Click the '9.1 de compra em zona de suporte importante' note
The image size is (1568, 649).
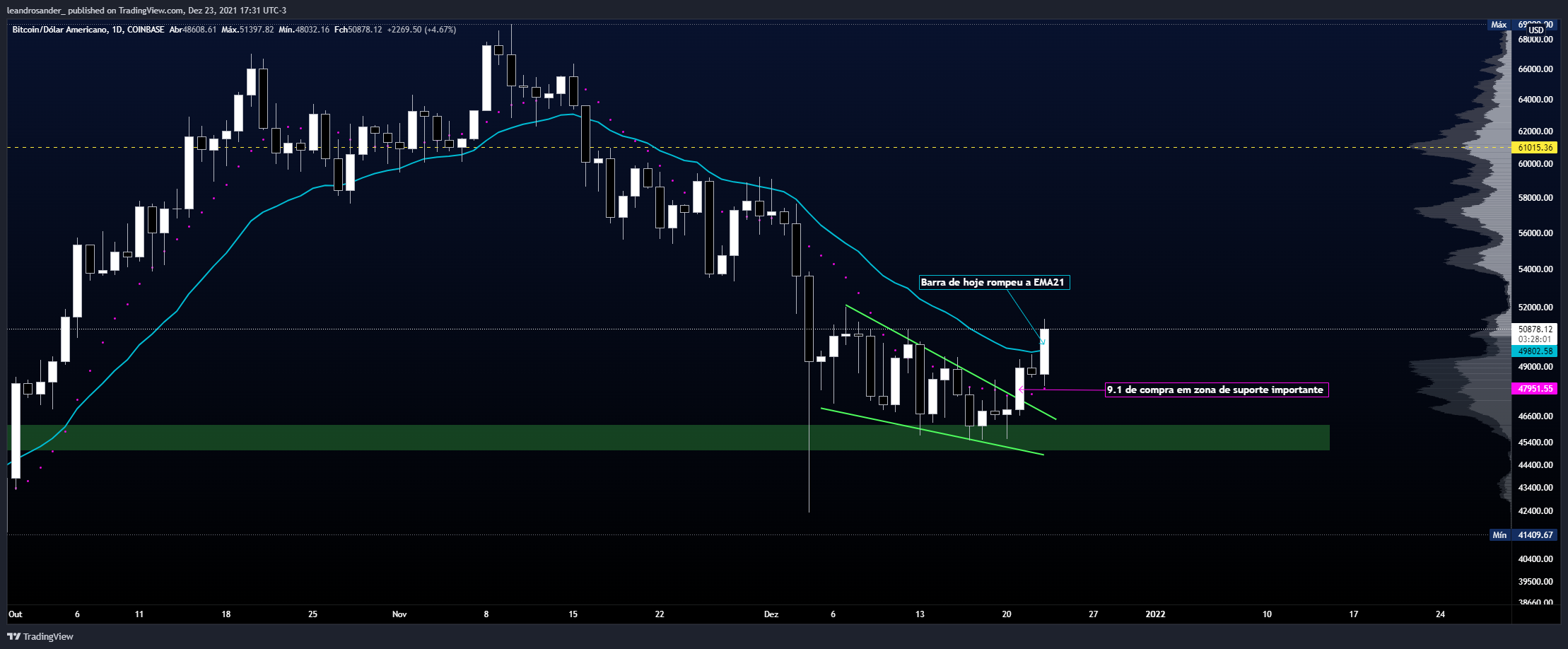point(1217,390)
